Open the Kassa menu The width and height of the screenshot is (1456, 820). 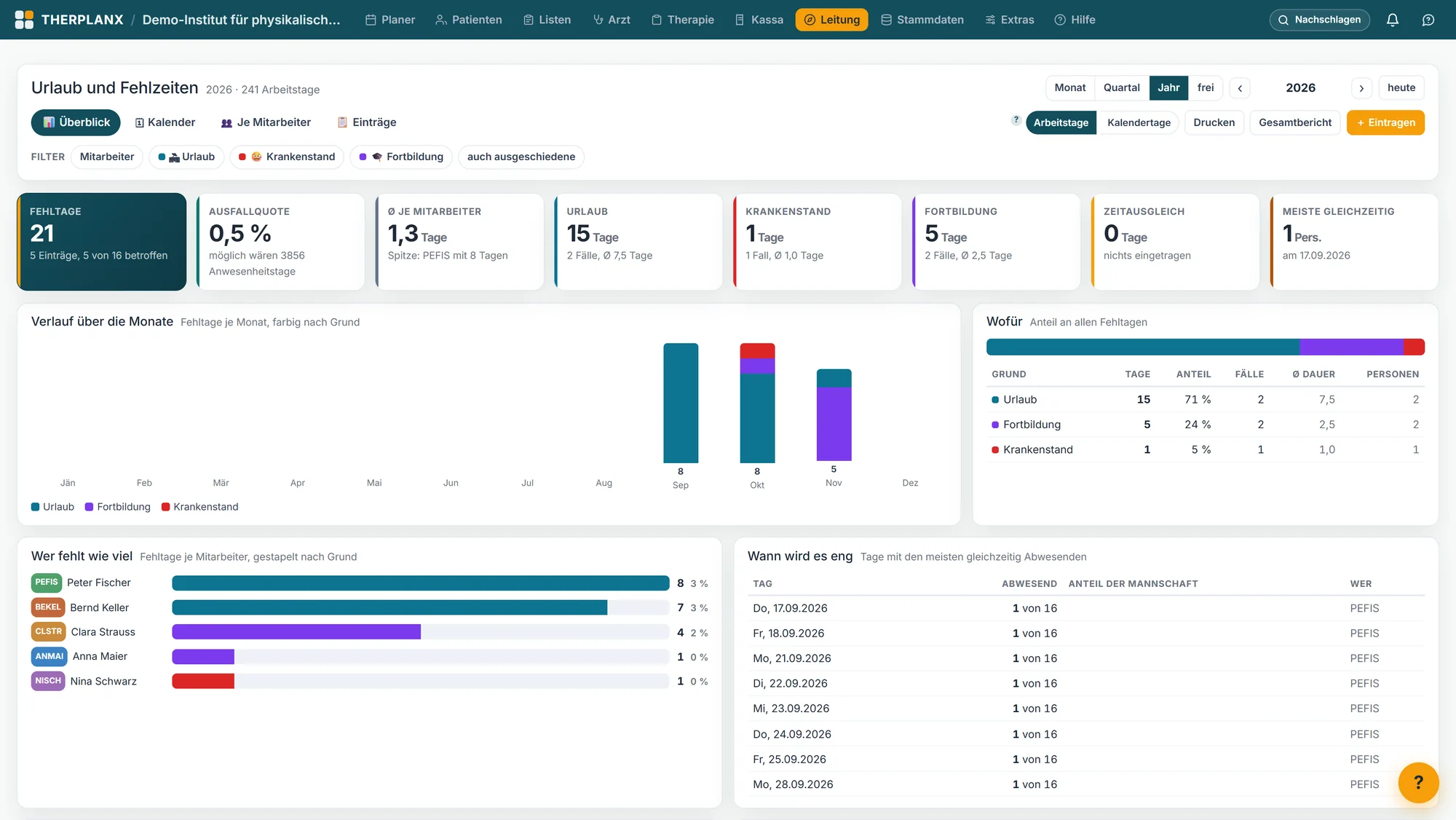pyautogui.click(x=759, y=20)
